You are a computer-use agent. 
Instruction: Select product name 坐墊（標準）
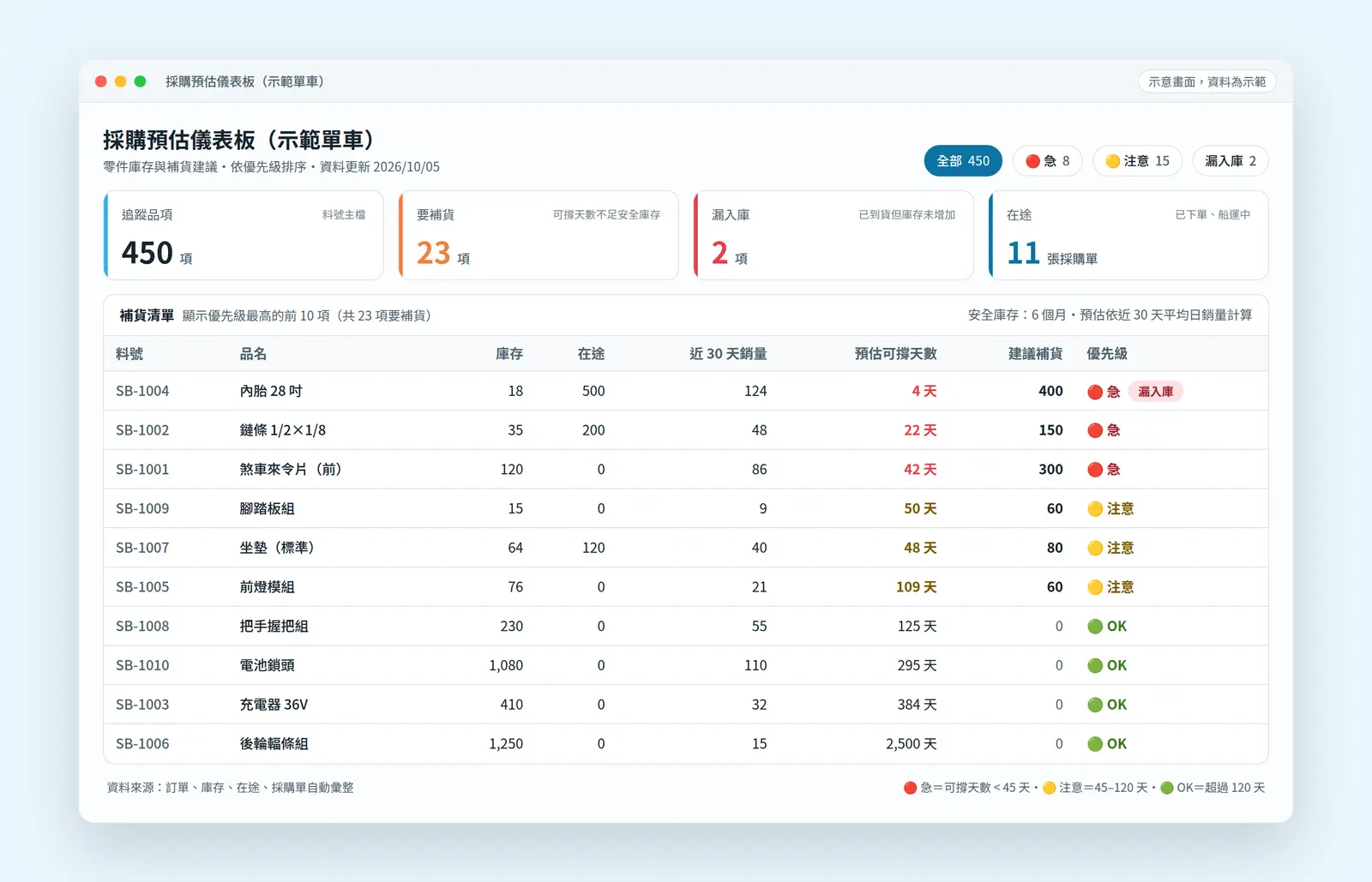tap(277, 548)
